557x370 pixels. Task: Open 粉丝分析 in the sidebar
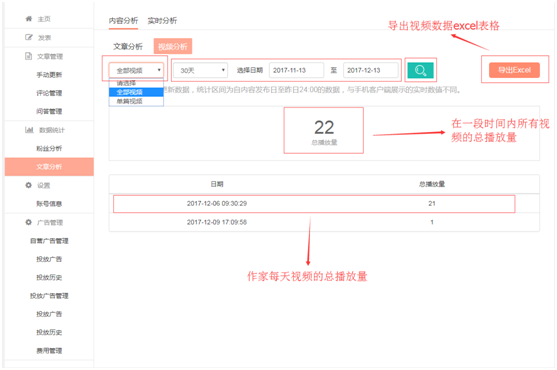click(49, 148)
